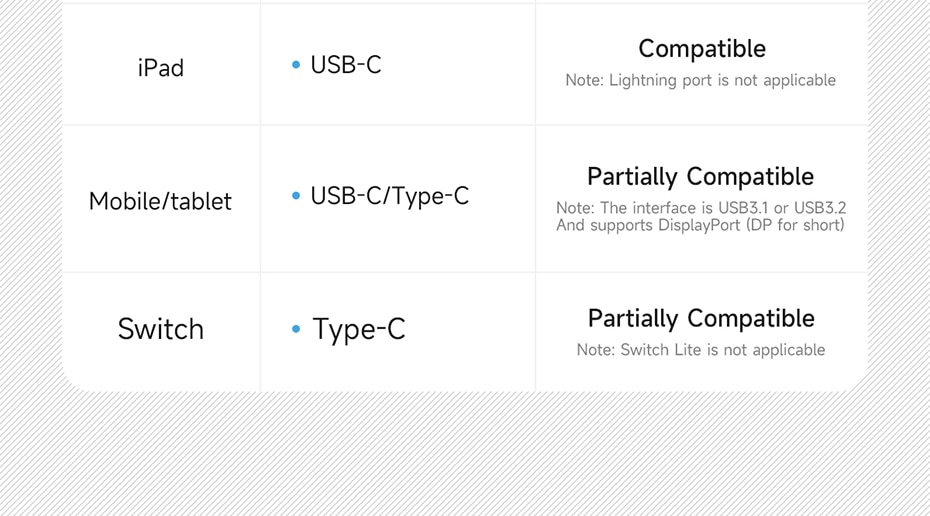Click the blue bullet beside USB-C in the iPad row

click(296, 65)
